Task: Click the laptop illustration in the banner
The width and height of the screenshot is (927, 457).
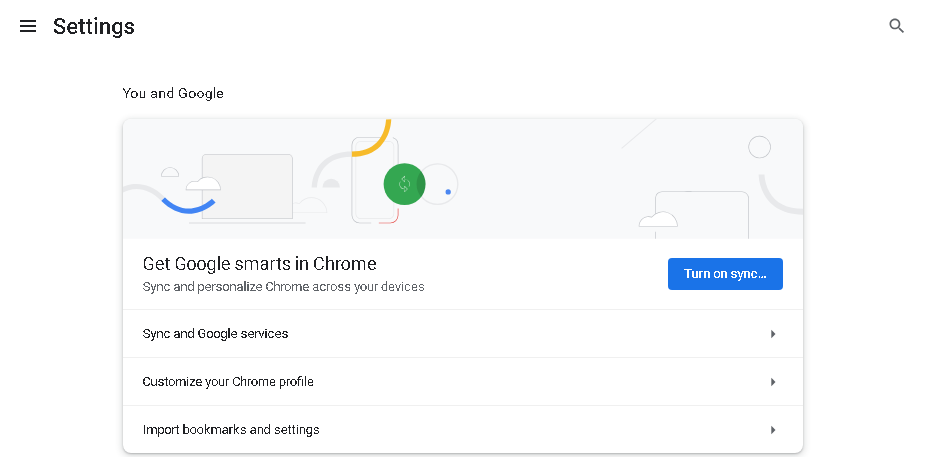Action: (247, 187)
